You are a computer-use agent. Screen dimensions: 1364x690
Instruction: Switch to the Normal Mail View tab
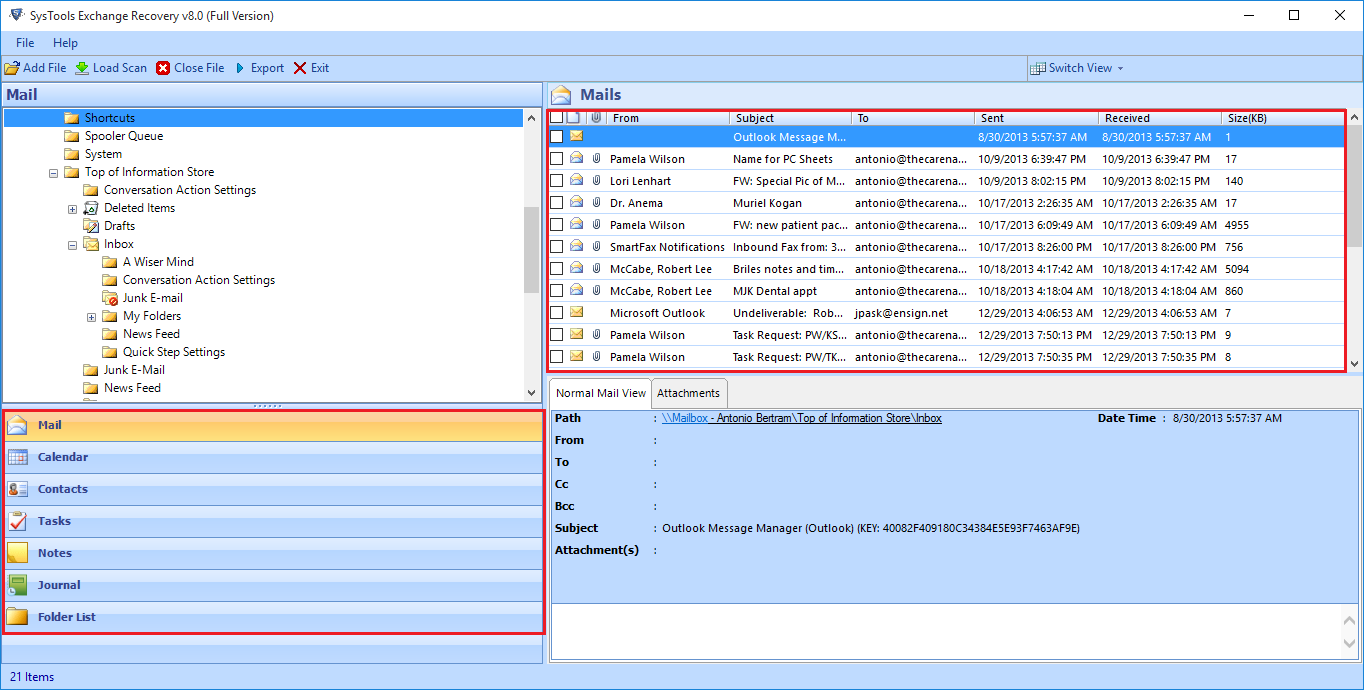click(600, 393)
